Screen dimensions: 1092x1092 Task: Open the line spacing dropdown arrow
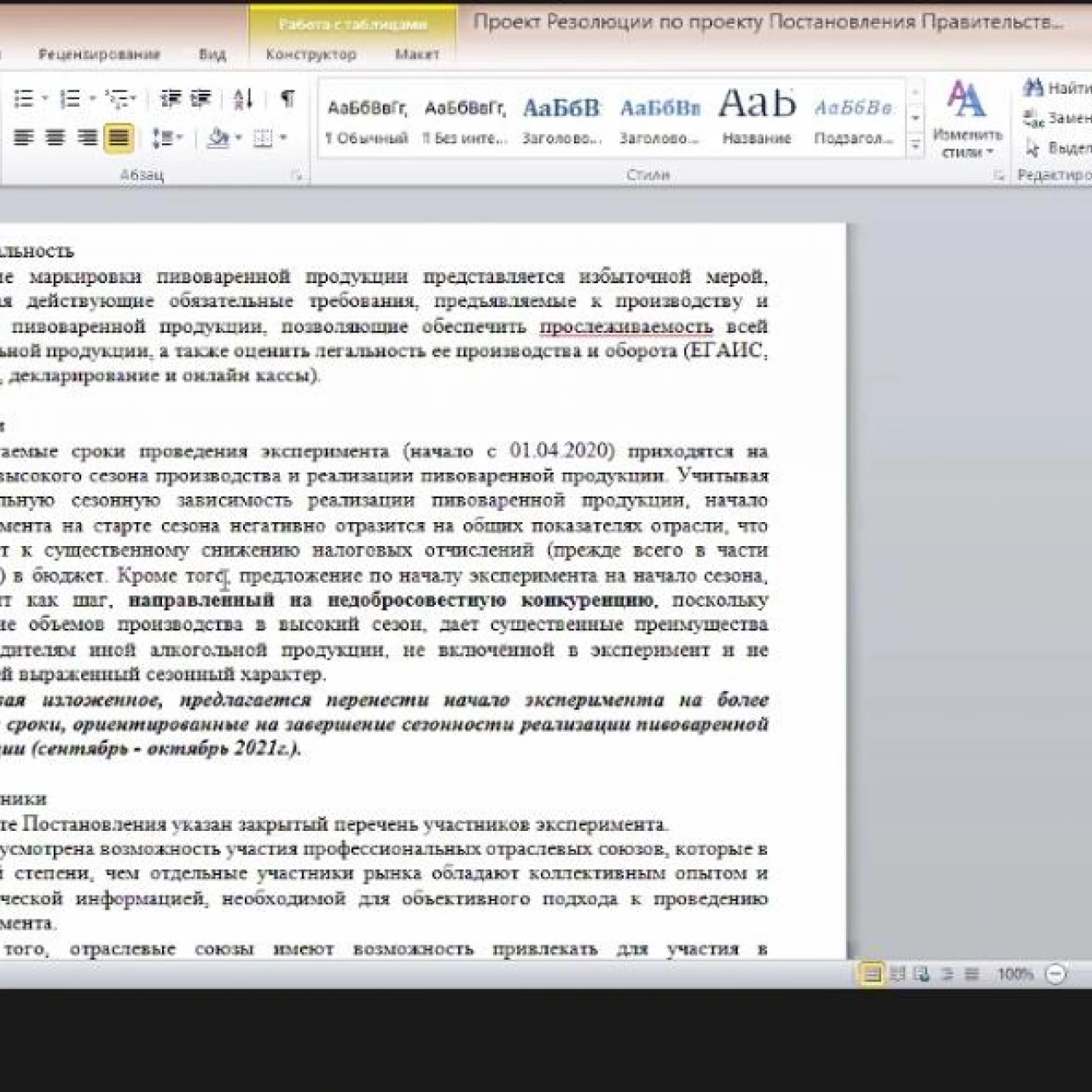(x=179, y=137)
